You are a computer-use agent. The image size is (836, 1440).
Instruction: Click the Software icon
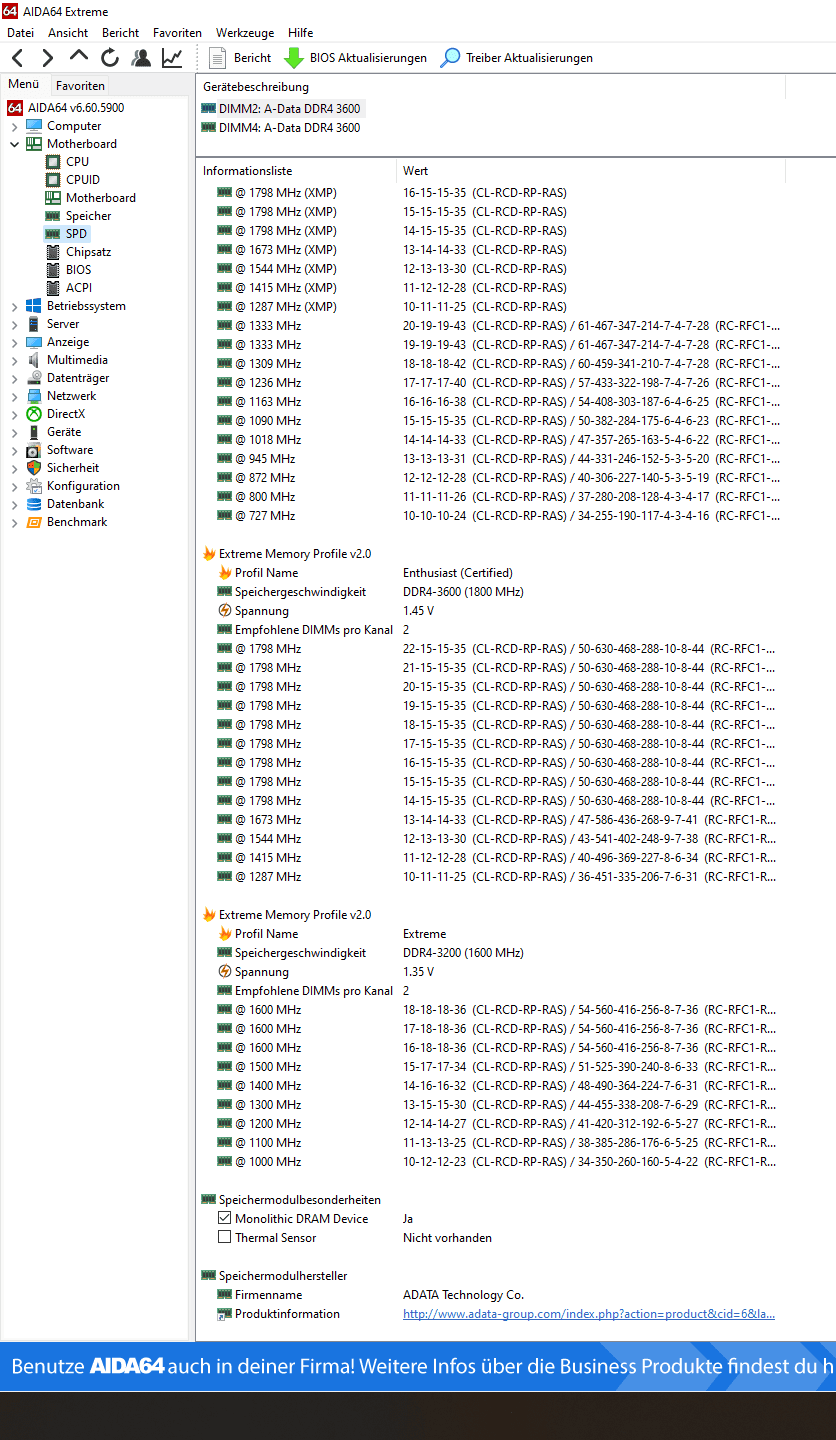pos(34,450)
